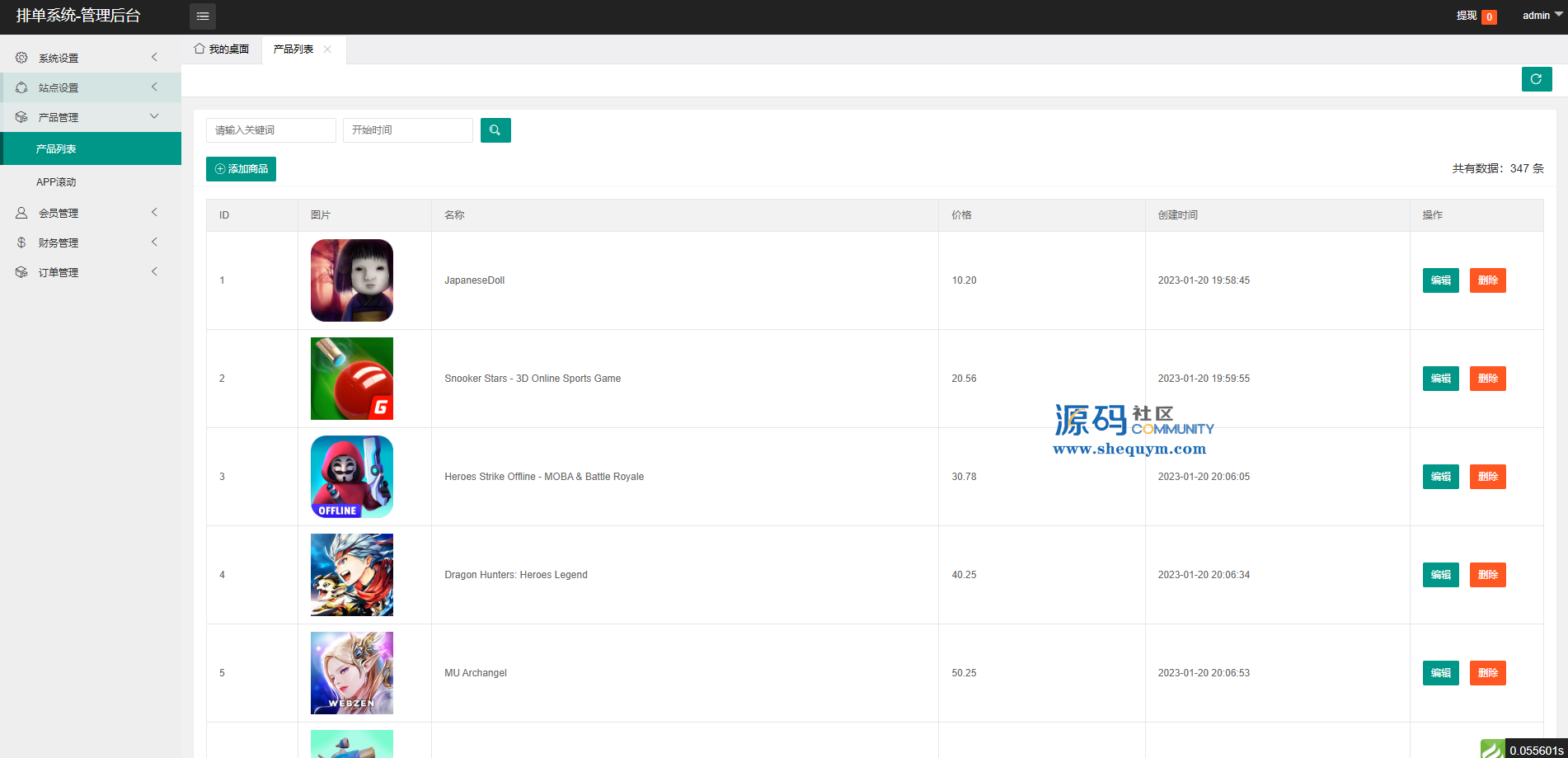Click the dollar icon beside 财务管理
This screenshot has width=1568, height=758.
pos(21,242)
